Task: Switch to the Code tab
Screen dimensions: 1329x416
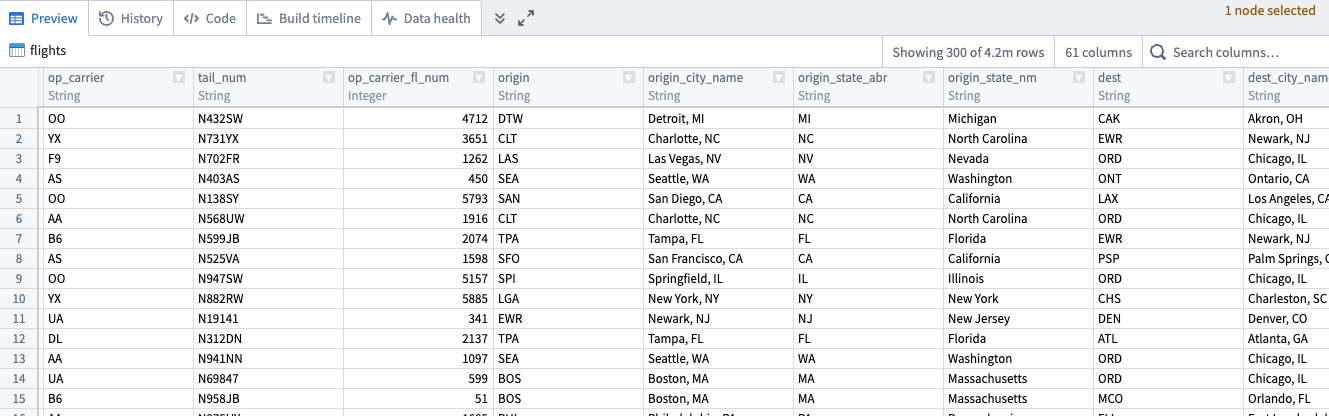Action: [x=210, y=18]
